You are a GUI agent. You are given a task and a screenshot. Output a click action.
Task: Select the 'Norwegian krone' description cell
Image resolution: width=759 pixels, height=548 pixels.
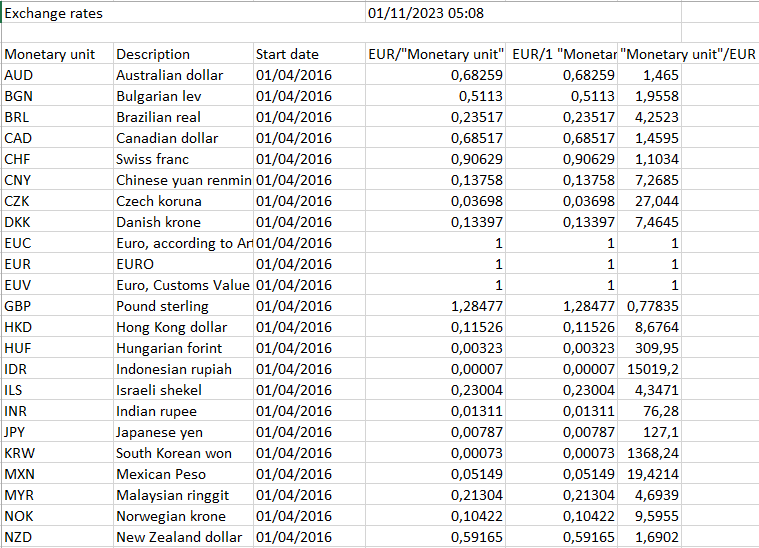point(171,516)
